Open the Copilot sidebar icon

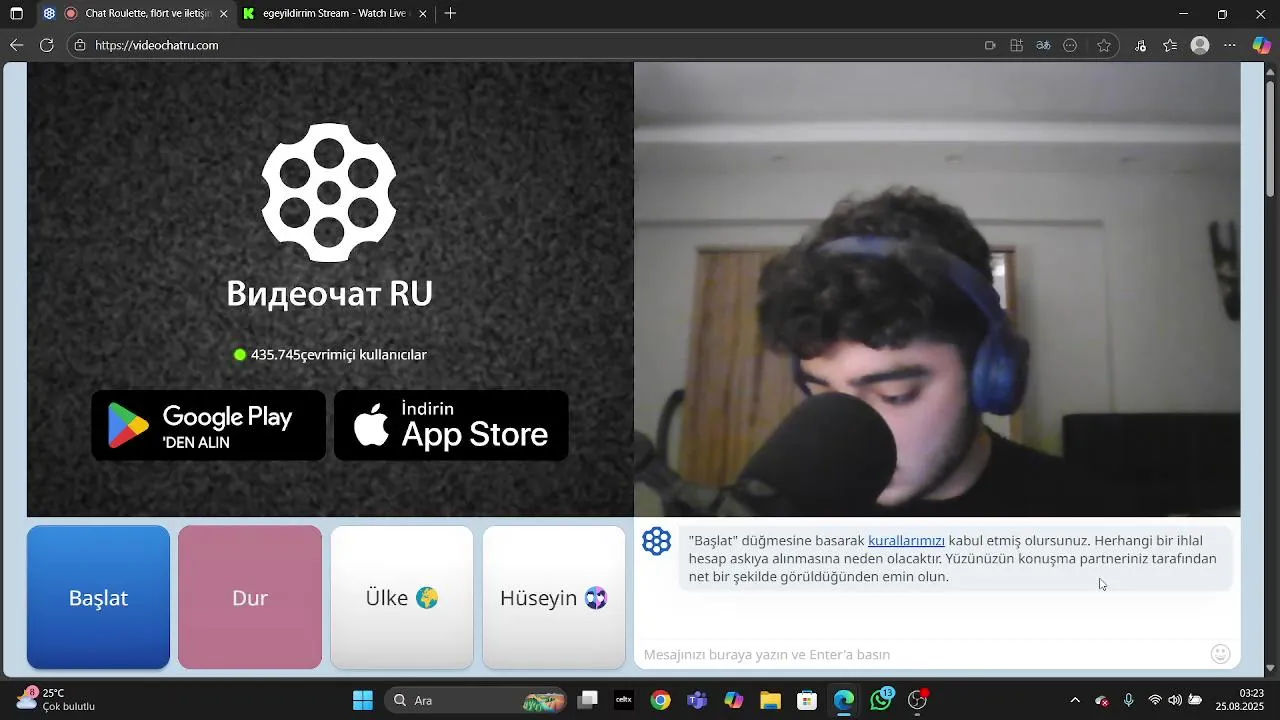(1262, 45)
